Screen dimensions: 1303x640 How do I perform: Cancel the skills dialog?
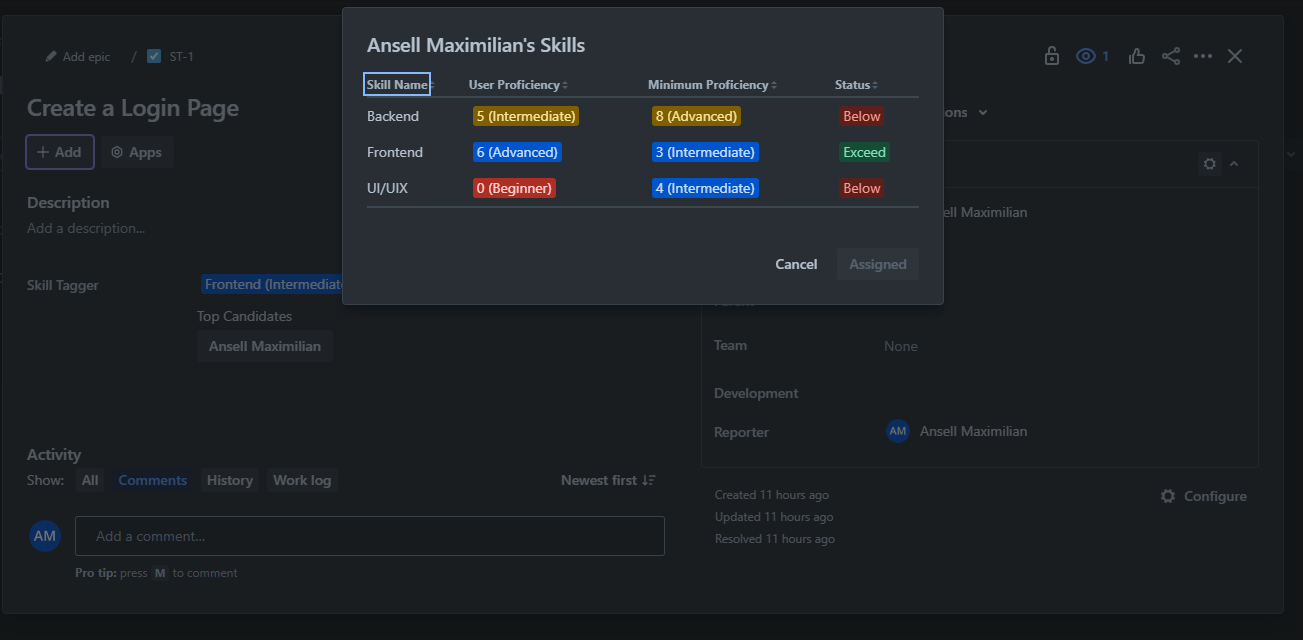(x=795, y=263)
